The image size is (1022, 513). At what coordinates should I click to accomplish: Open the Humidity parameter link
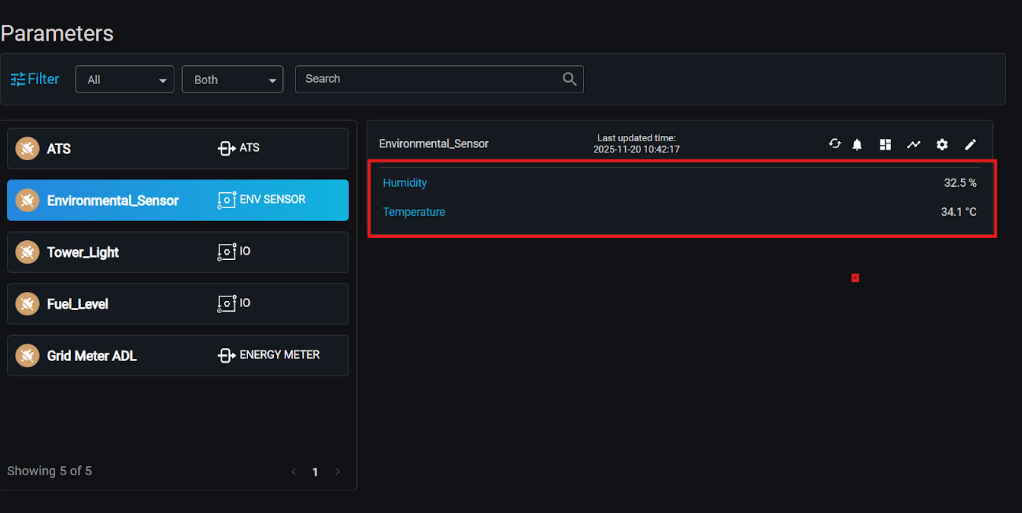click(405, 183)
